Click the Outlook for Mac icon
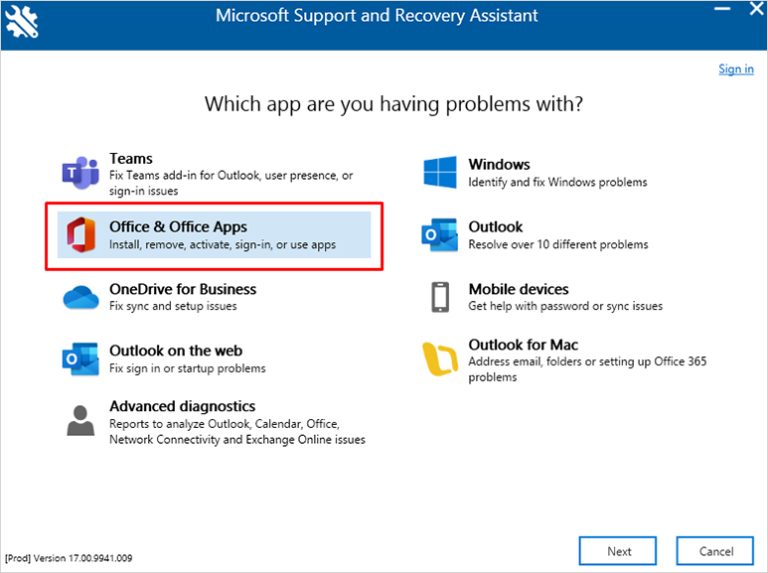Viewport: 768px width, 573px height. (440, 358)
